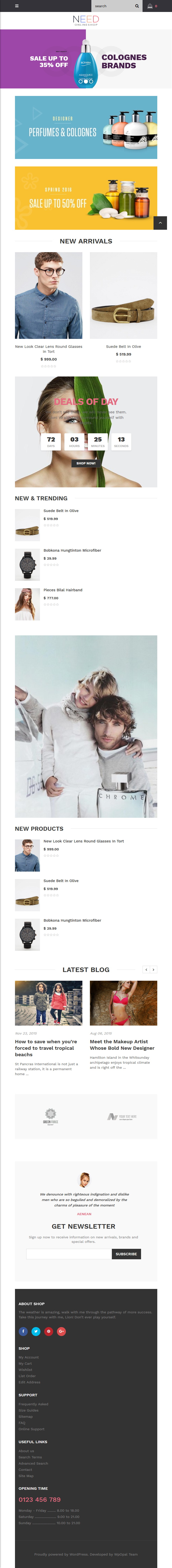Go to previous Latest Blog slide
Viewport: 172px width, 1568px height.
click(x=146, y=970)
